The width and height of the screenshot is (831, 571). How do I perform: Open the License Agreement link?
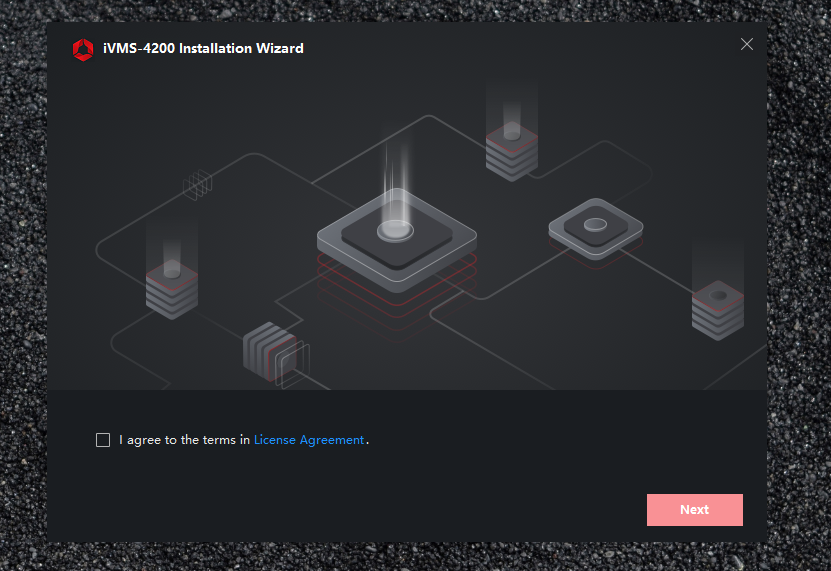click(309, 440)
